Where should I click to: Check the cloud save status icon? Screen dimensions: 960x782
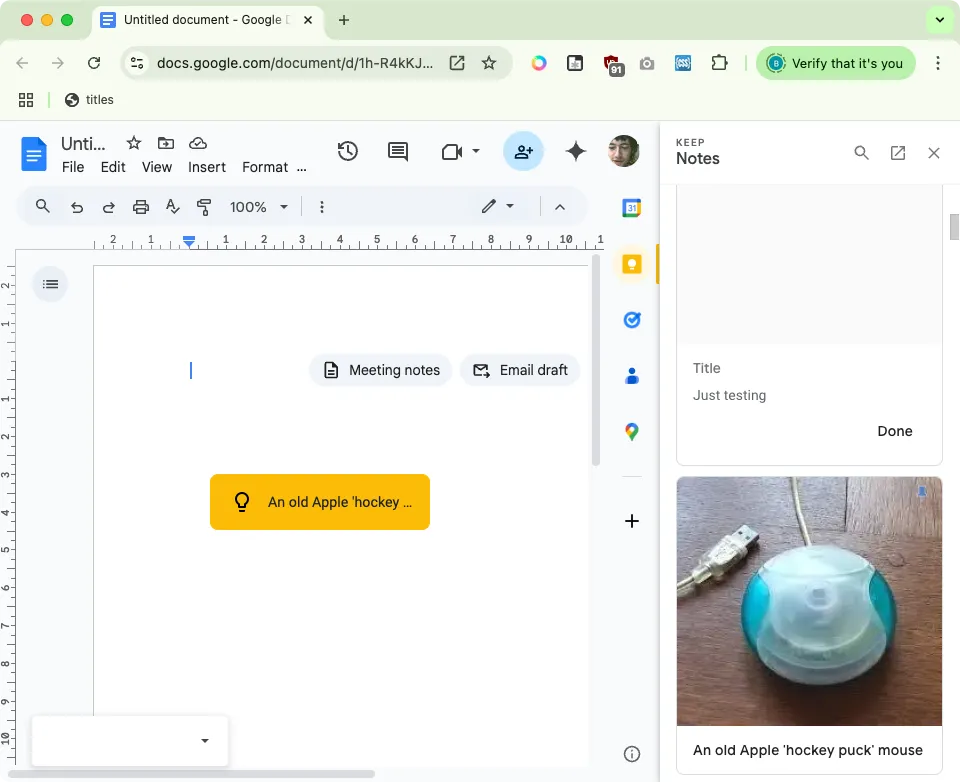pyautogui.click(x=198, y=143)
